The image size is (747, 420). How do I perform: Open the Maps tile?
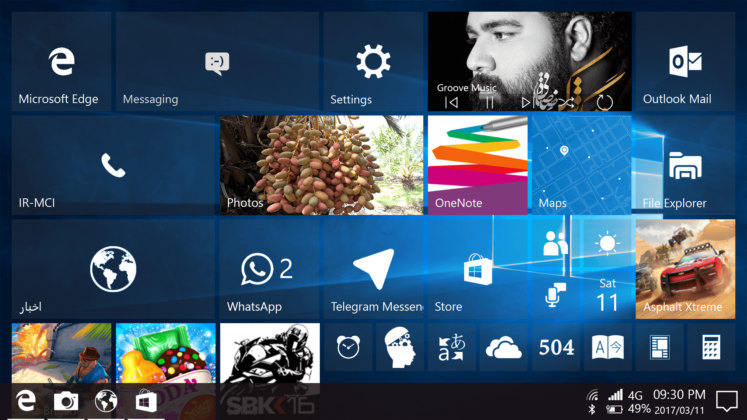581,165
